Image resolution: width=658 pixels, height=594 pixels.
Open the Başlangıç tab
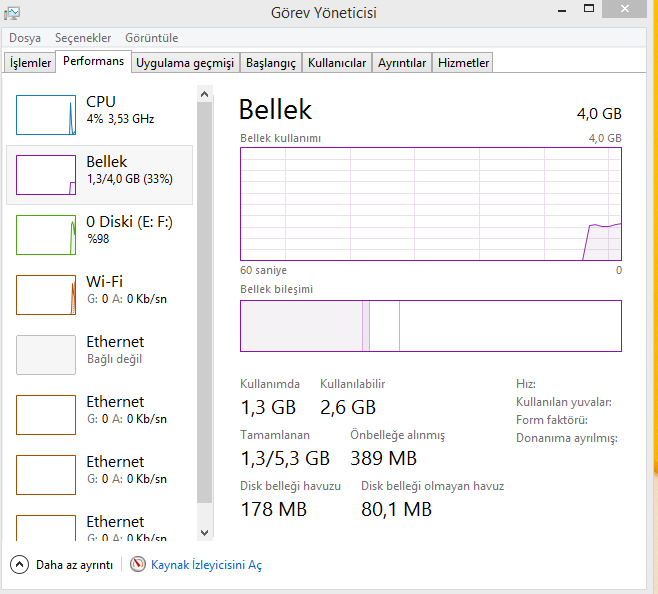pyautogui.click(x=271, y=63)
